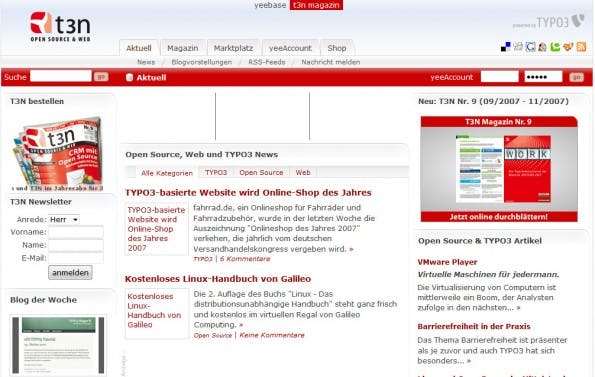
Task: Select the Open Source category tab
Action: click(261, 173)
